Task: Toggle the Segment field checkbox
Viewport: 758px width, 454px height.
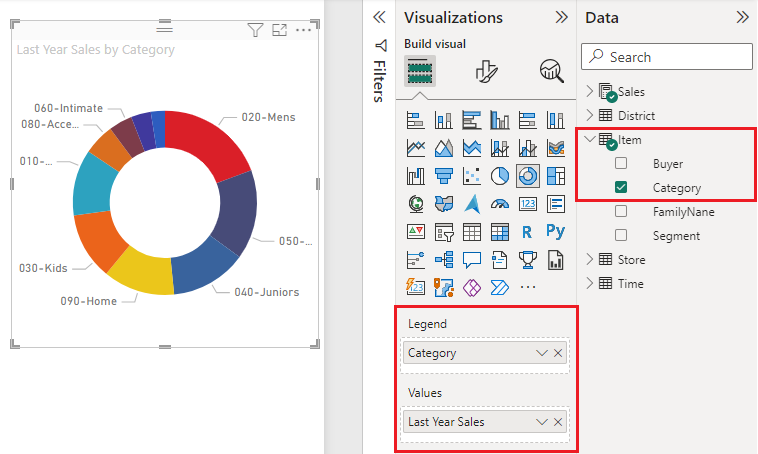Action: coord(621,235)
